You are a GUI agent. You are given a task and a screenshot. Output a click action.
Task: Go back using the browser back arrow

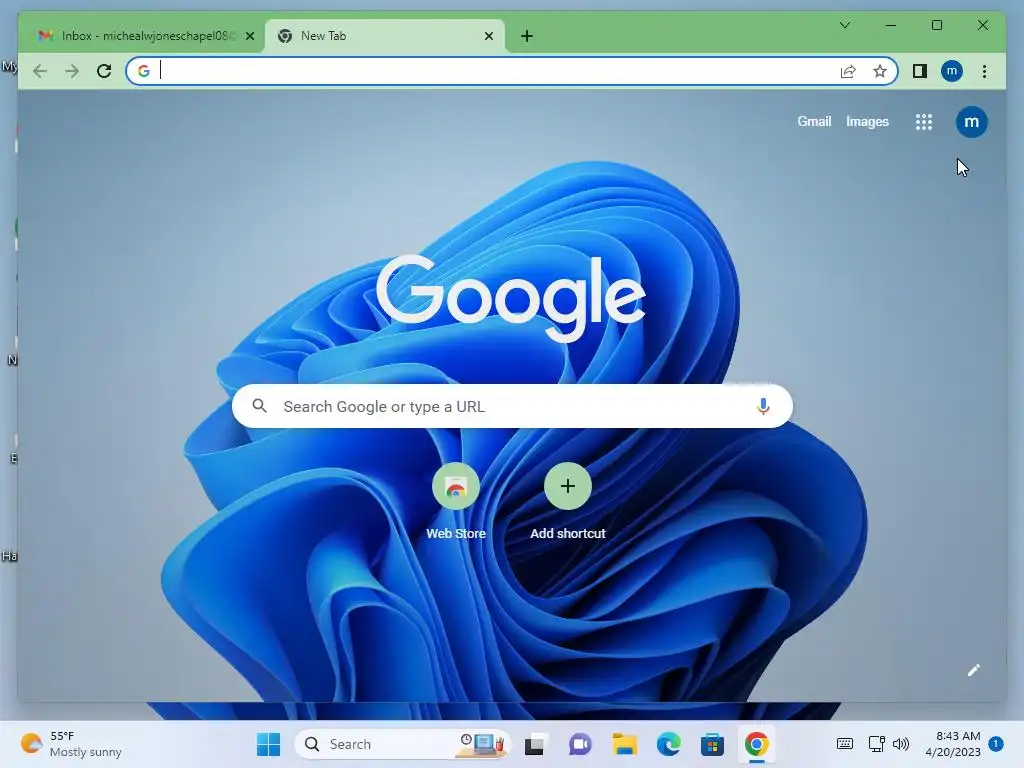pos(40,71)
